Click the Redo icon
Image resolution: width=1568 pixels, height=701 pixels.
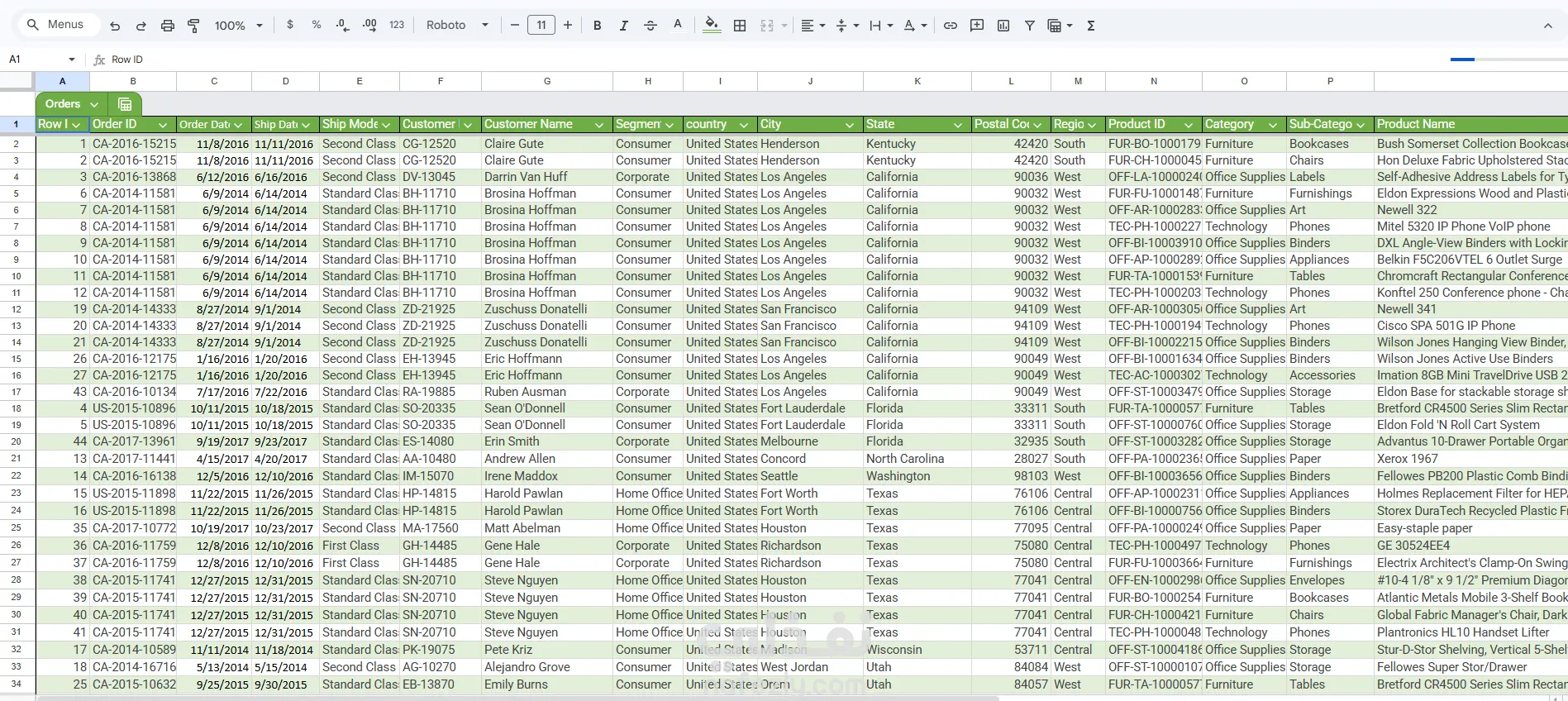[x=141, y=26]
